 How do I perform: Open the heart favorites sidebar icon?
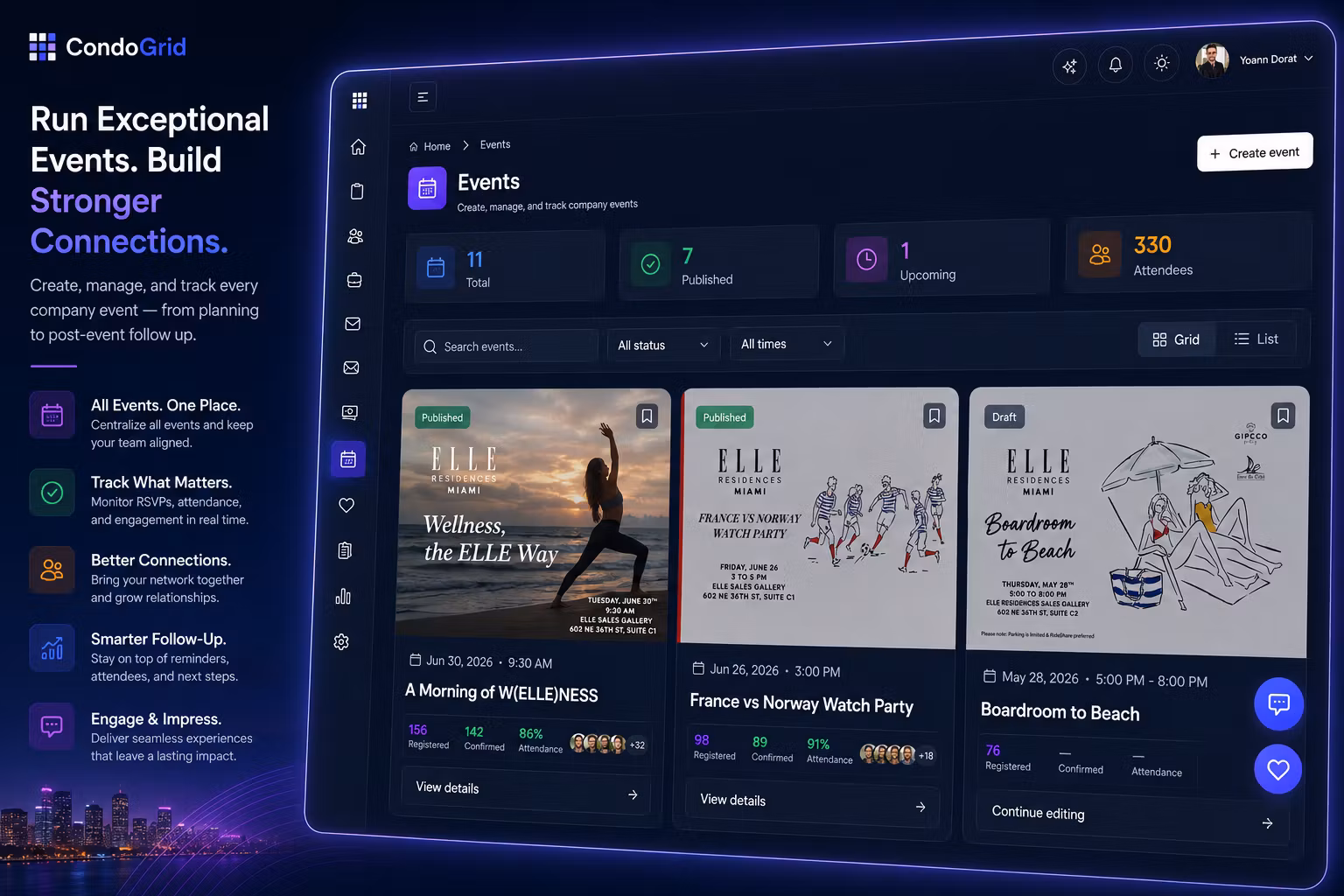click(346, 505)
